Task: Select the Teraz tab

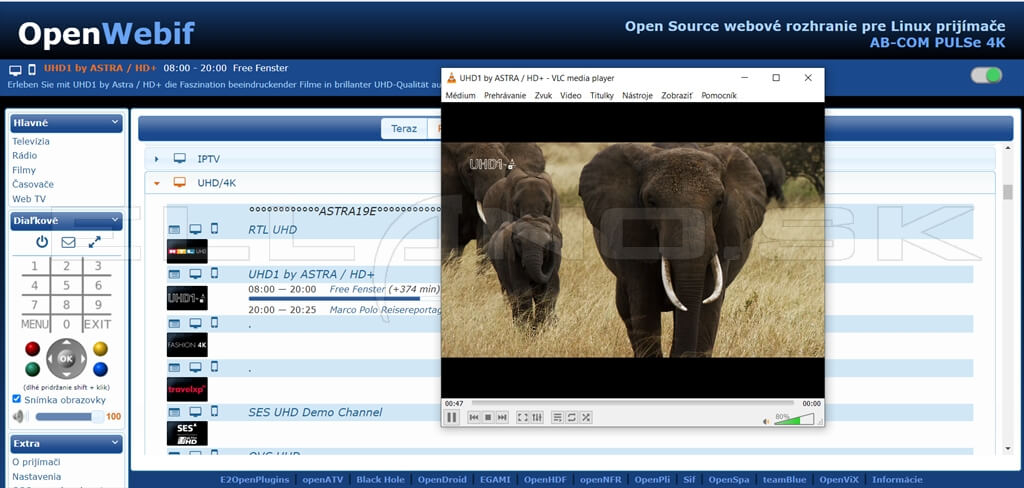Action: pos(404,129)
